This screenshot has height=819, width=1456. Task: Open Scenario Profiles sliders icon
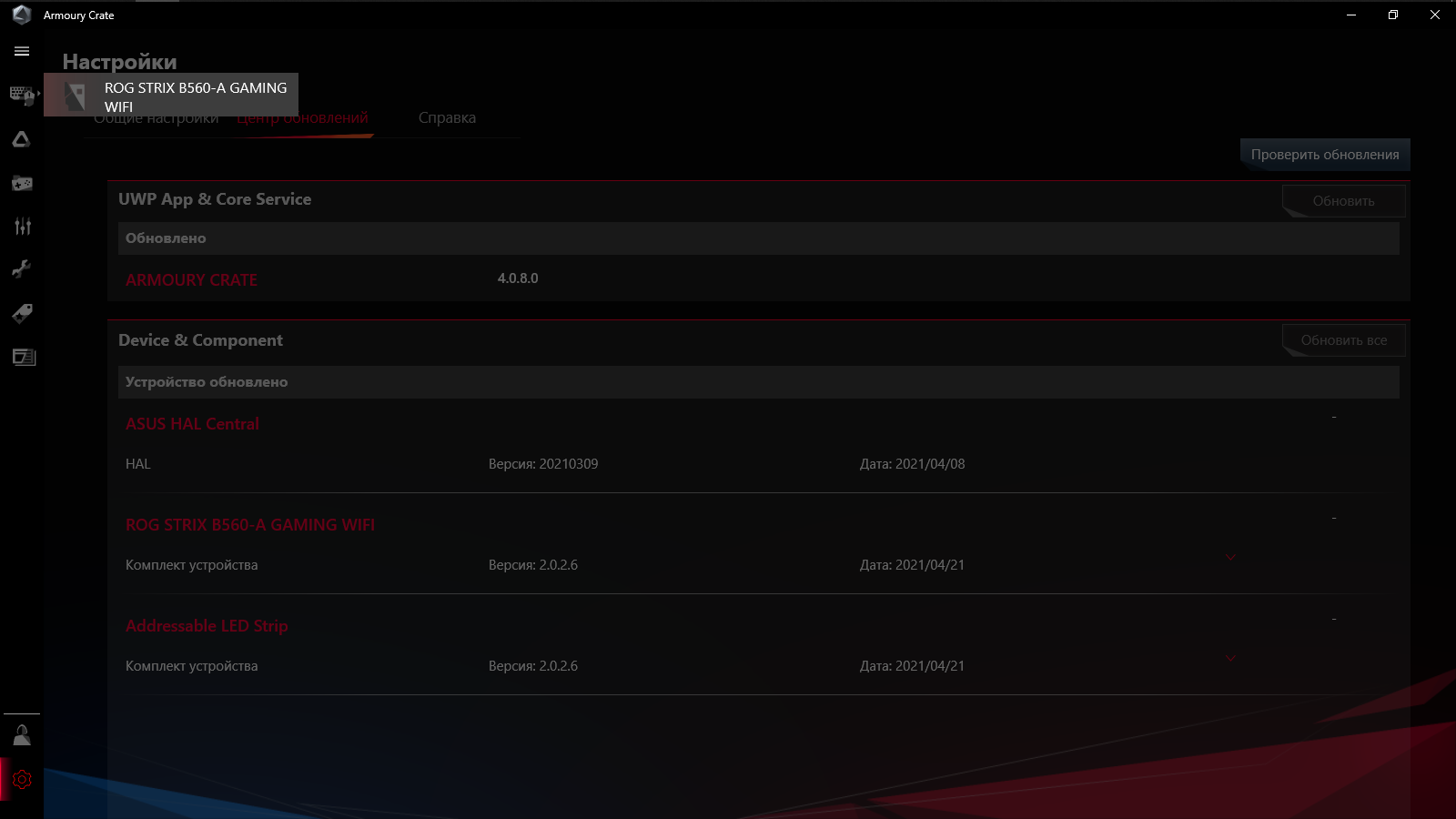click(x=22, y=227)
